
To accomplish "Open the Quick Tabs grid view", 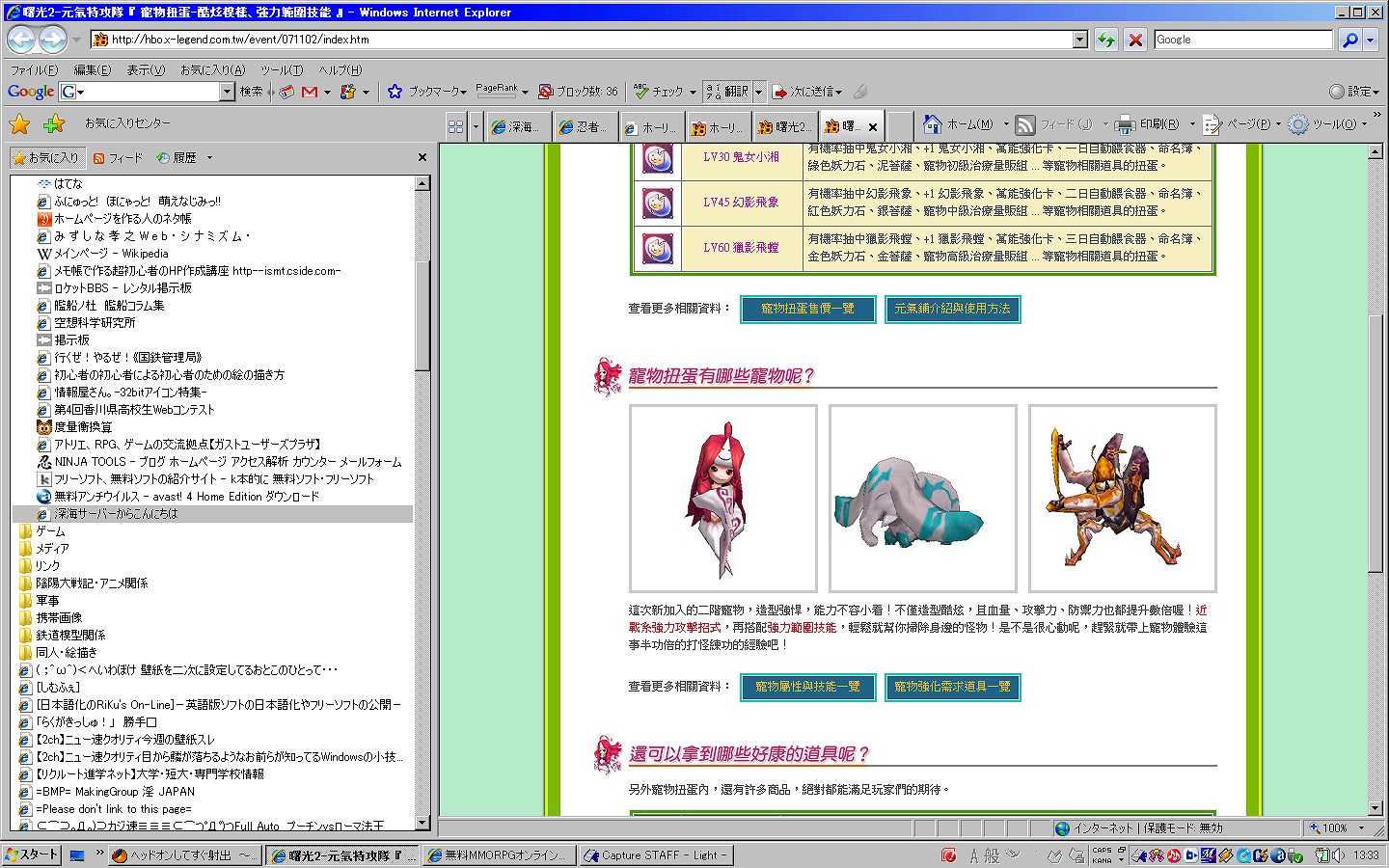I will point(456,126).
